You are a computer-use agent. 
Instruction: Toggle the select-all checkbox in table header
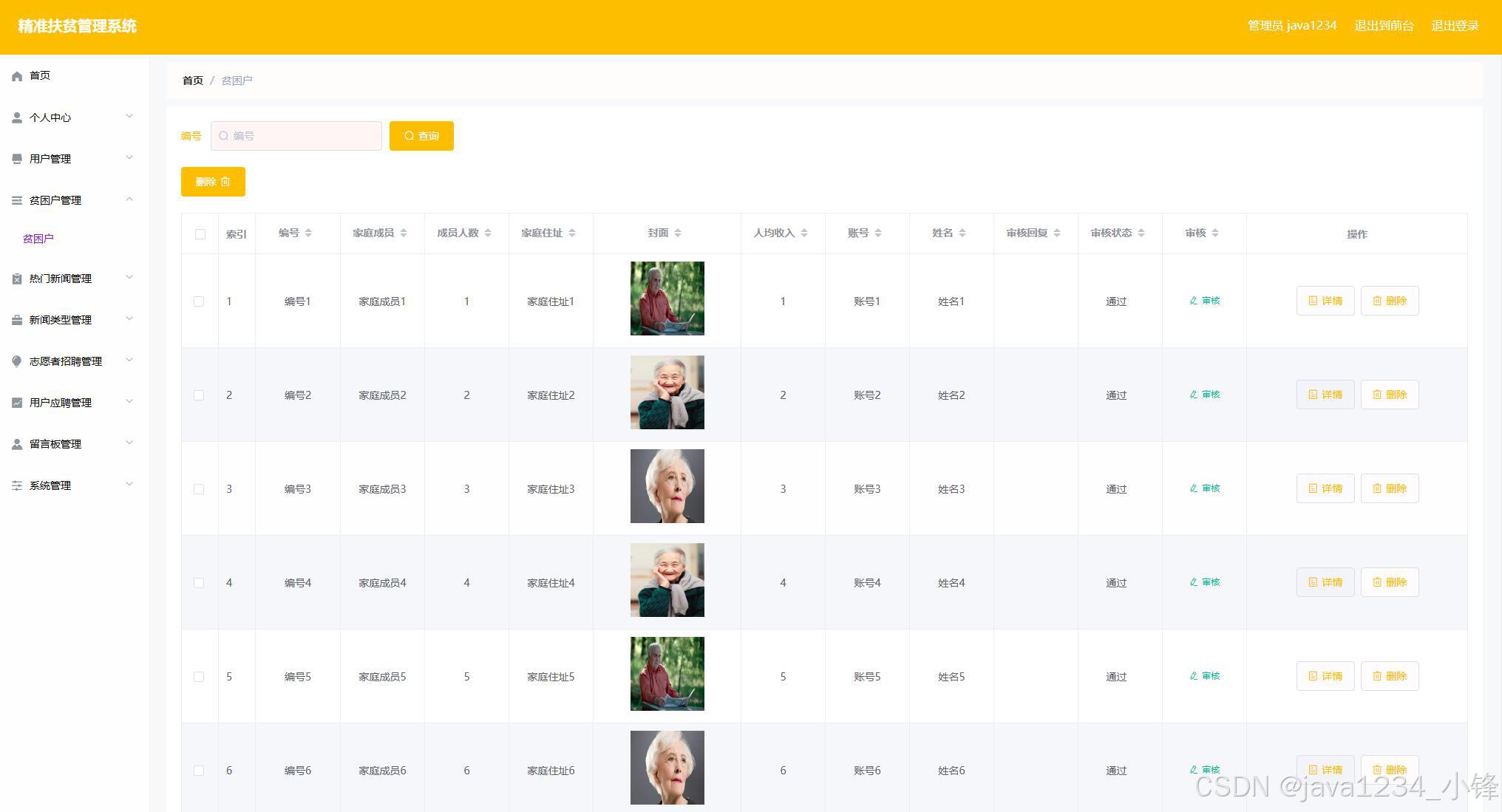[200, 234]
